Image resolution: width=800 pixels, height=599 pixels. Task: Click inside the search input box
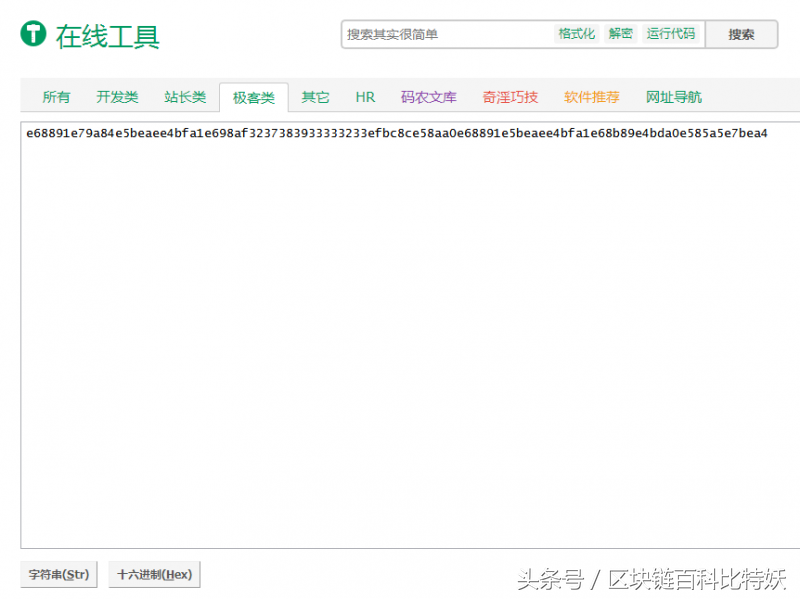point(440,33)
